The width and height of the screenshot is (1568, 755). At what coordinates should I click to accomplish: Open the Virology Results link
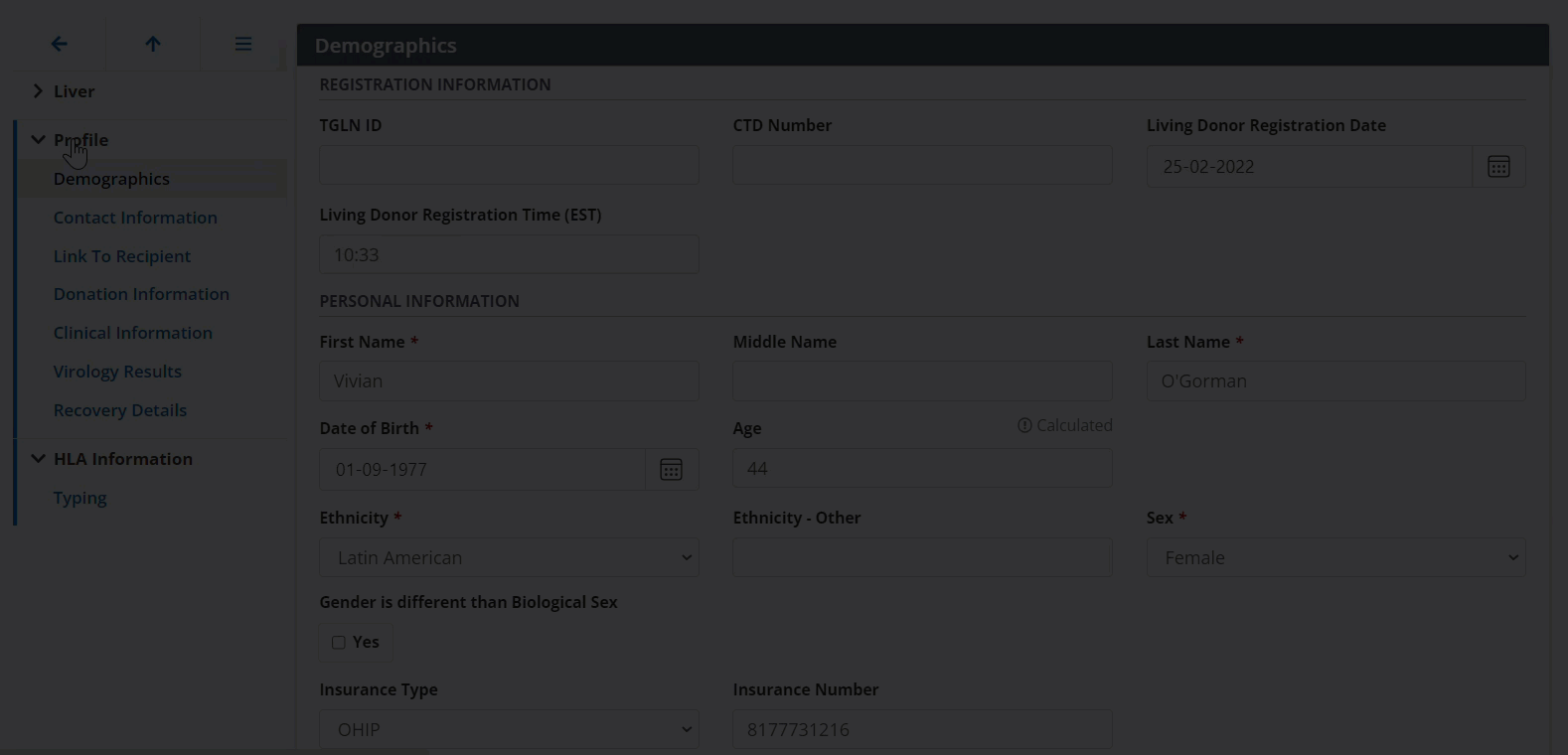[117, 371]
